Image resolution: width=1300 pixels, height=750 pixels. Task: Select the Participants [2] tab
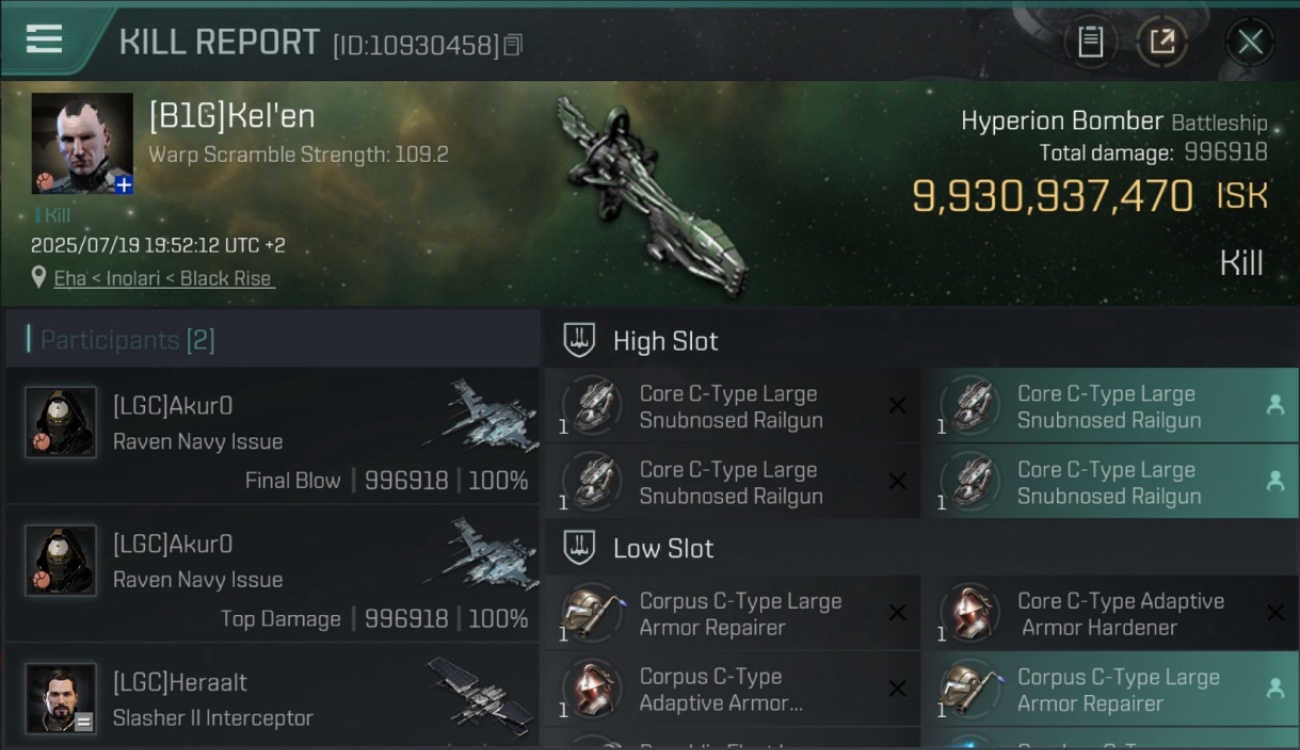[127, 340]
